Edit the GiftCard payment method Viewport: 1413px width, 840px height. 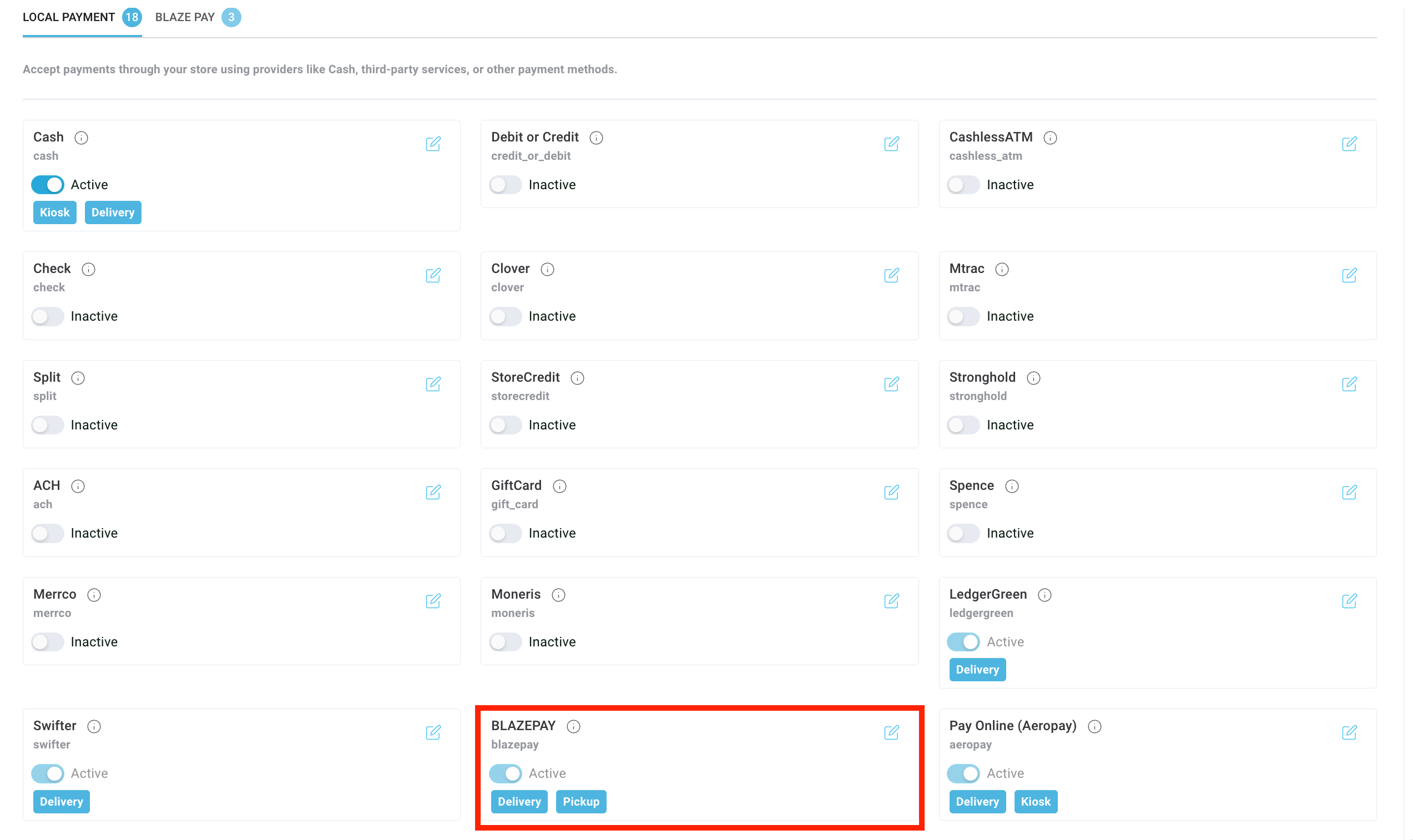click(x=891, y=492)
